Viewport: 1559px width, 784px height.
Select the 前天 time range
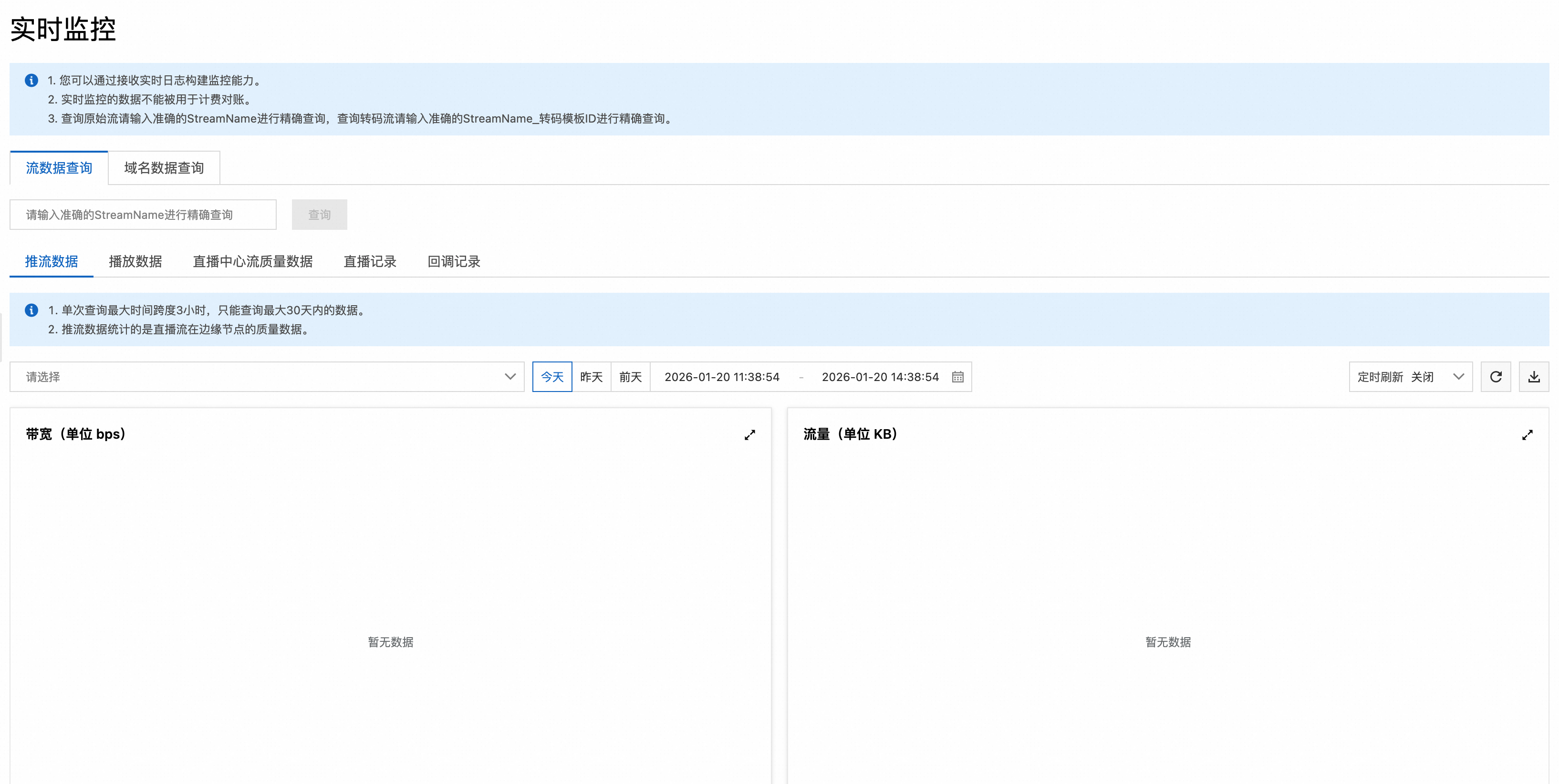point(630,377)
